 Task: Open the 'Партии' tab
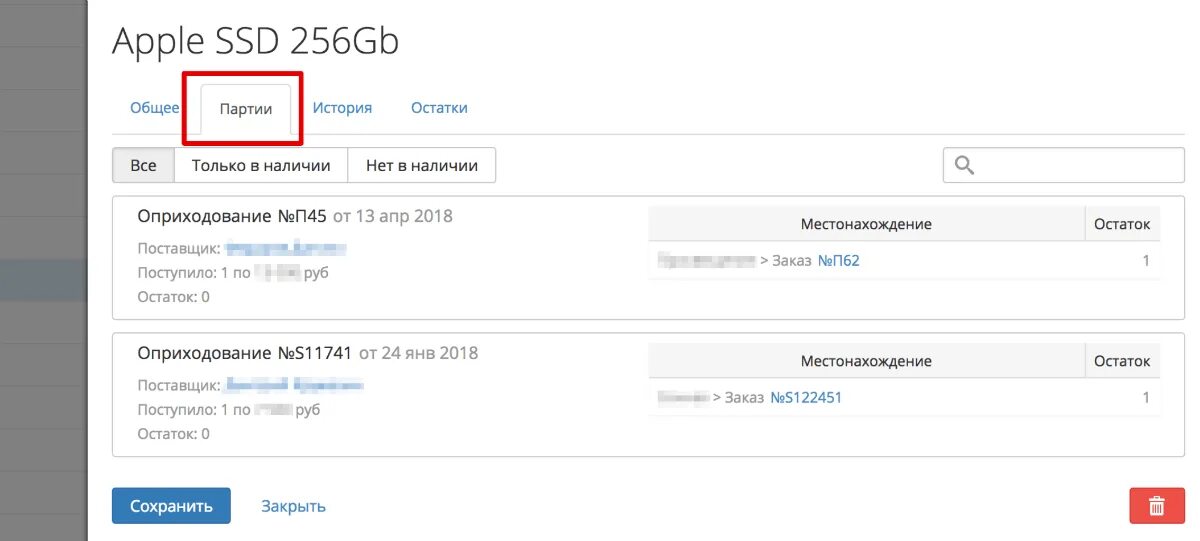coord(245,109)
